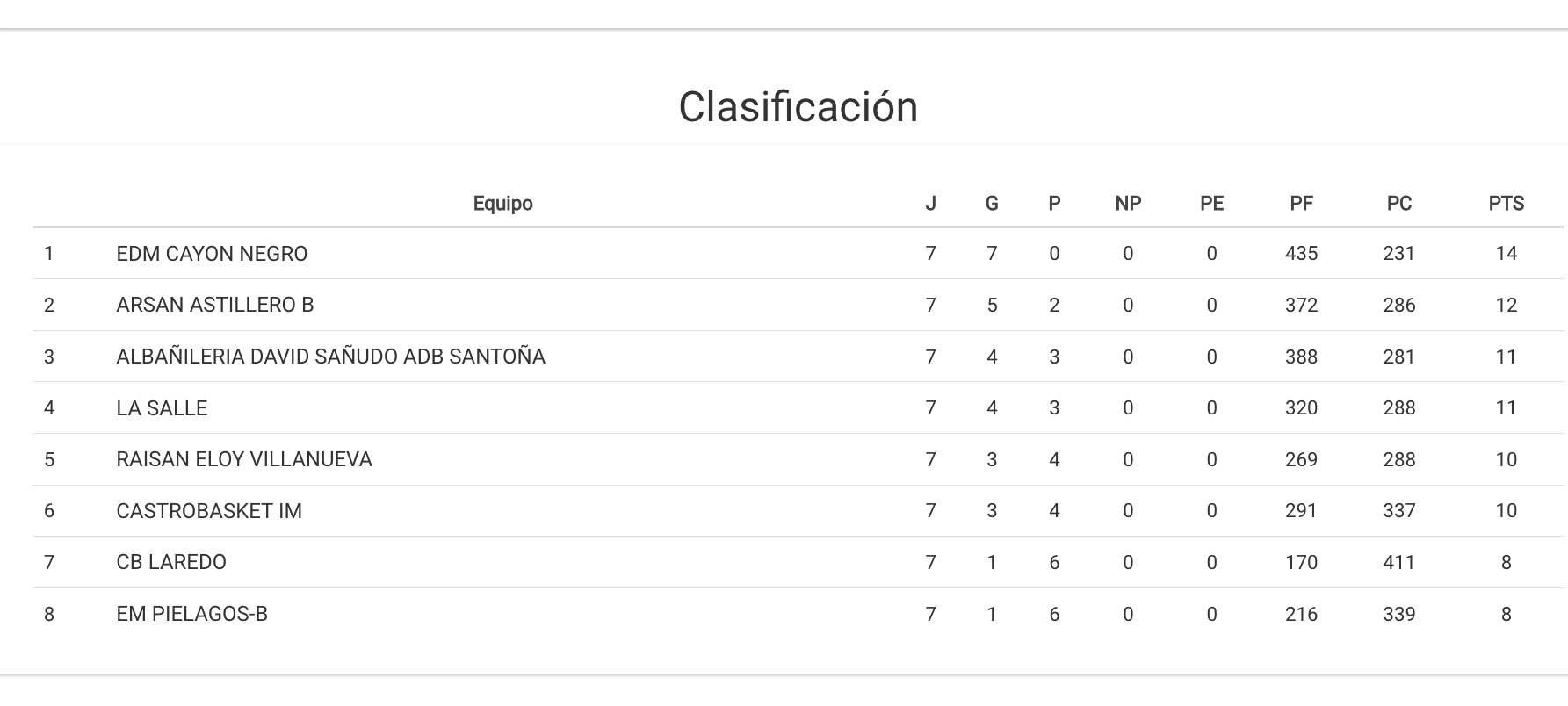Click the LA SALLE team name

(162, 408)
